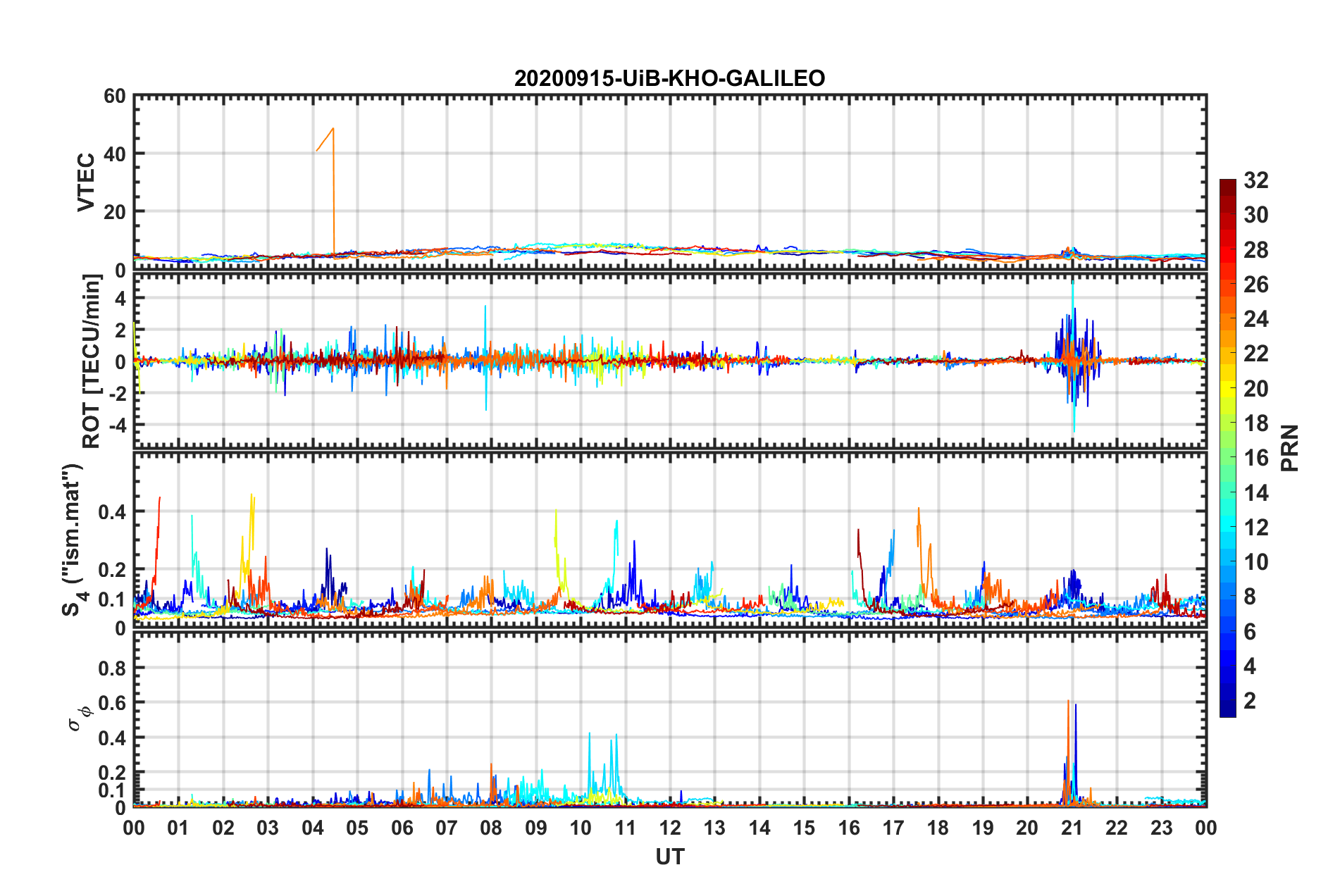Click the VTEC y-axis label
Image resolution: width=1340 pixels, height=896 pixels.
pos(86,182)
